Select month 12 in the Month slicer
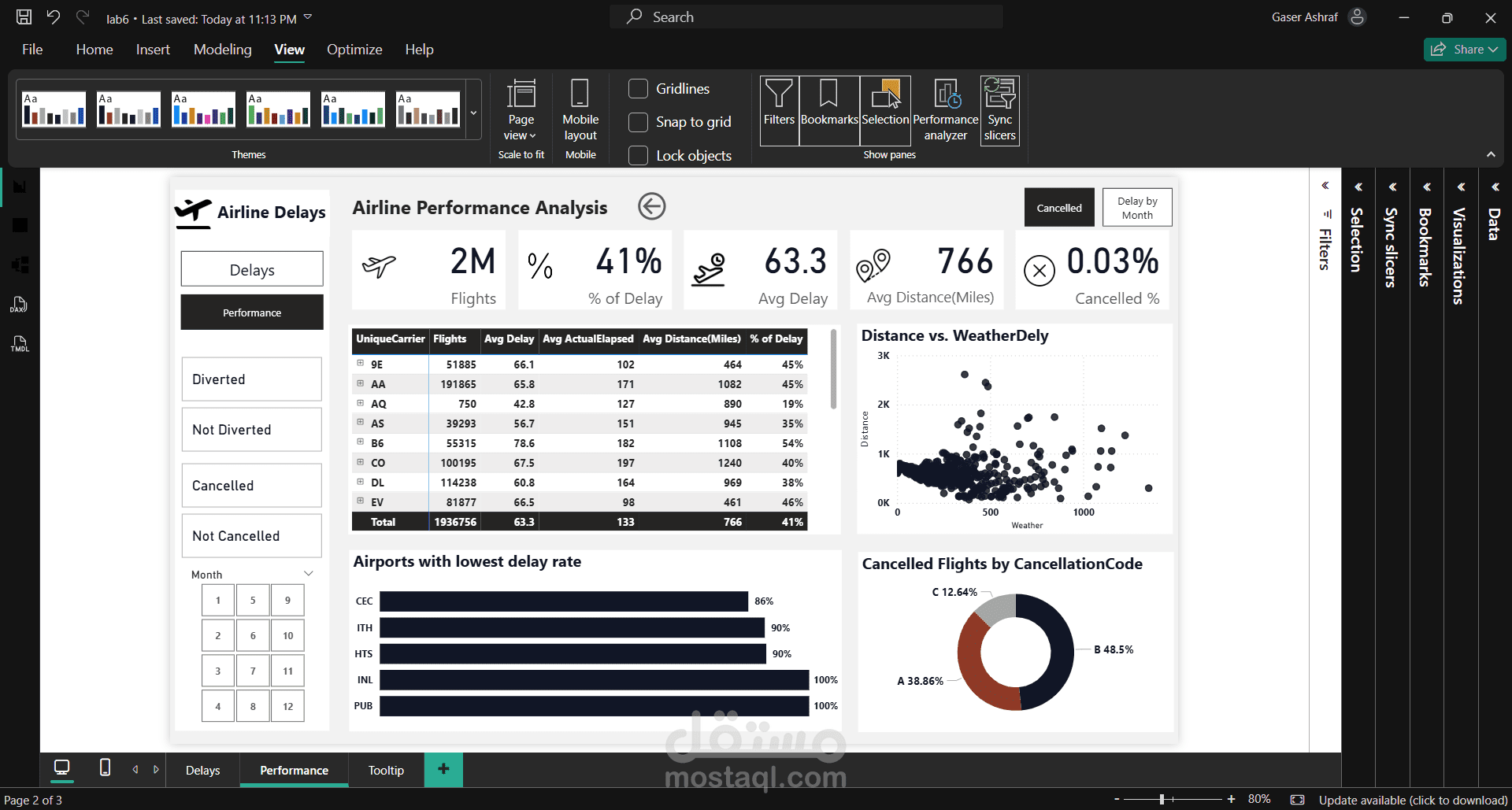This screenshot has width=1512, height=810. point(287,706)
